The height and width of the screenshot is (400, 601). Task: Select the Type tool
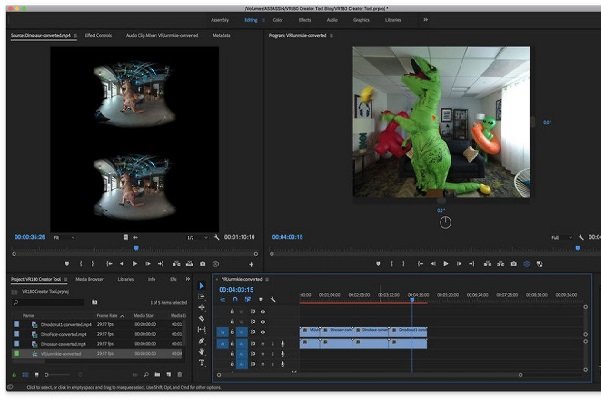(x=200, y=363)
